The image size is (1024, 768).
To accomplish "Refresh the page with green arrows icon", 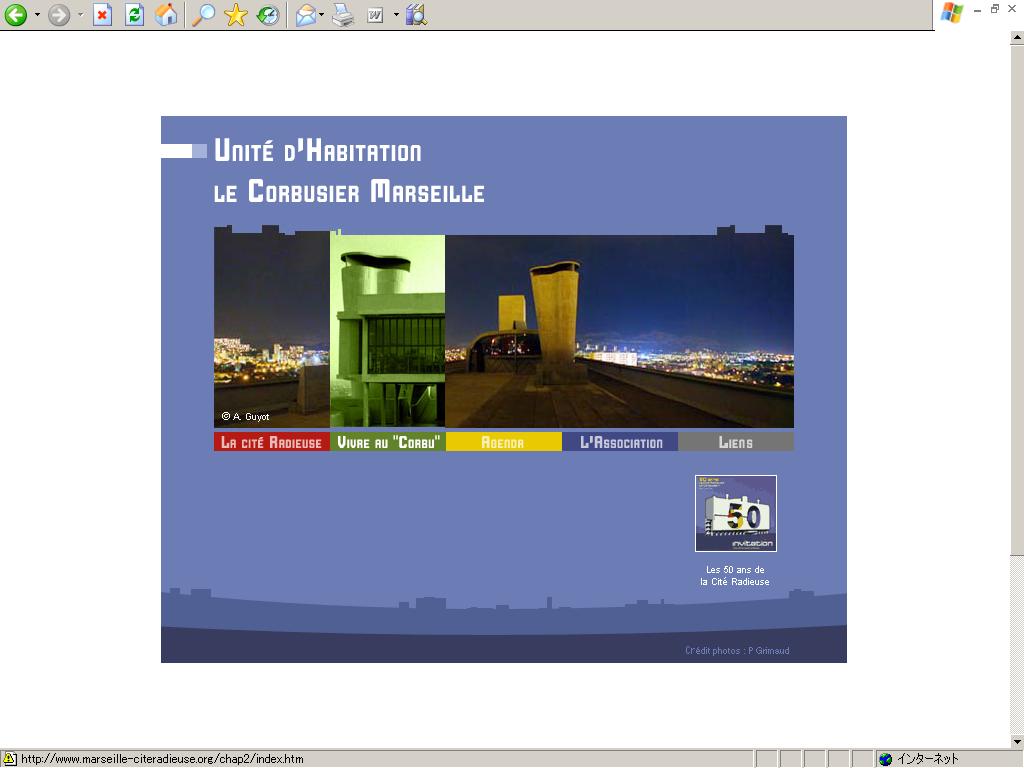I will coord(135,14).
